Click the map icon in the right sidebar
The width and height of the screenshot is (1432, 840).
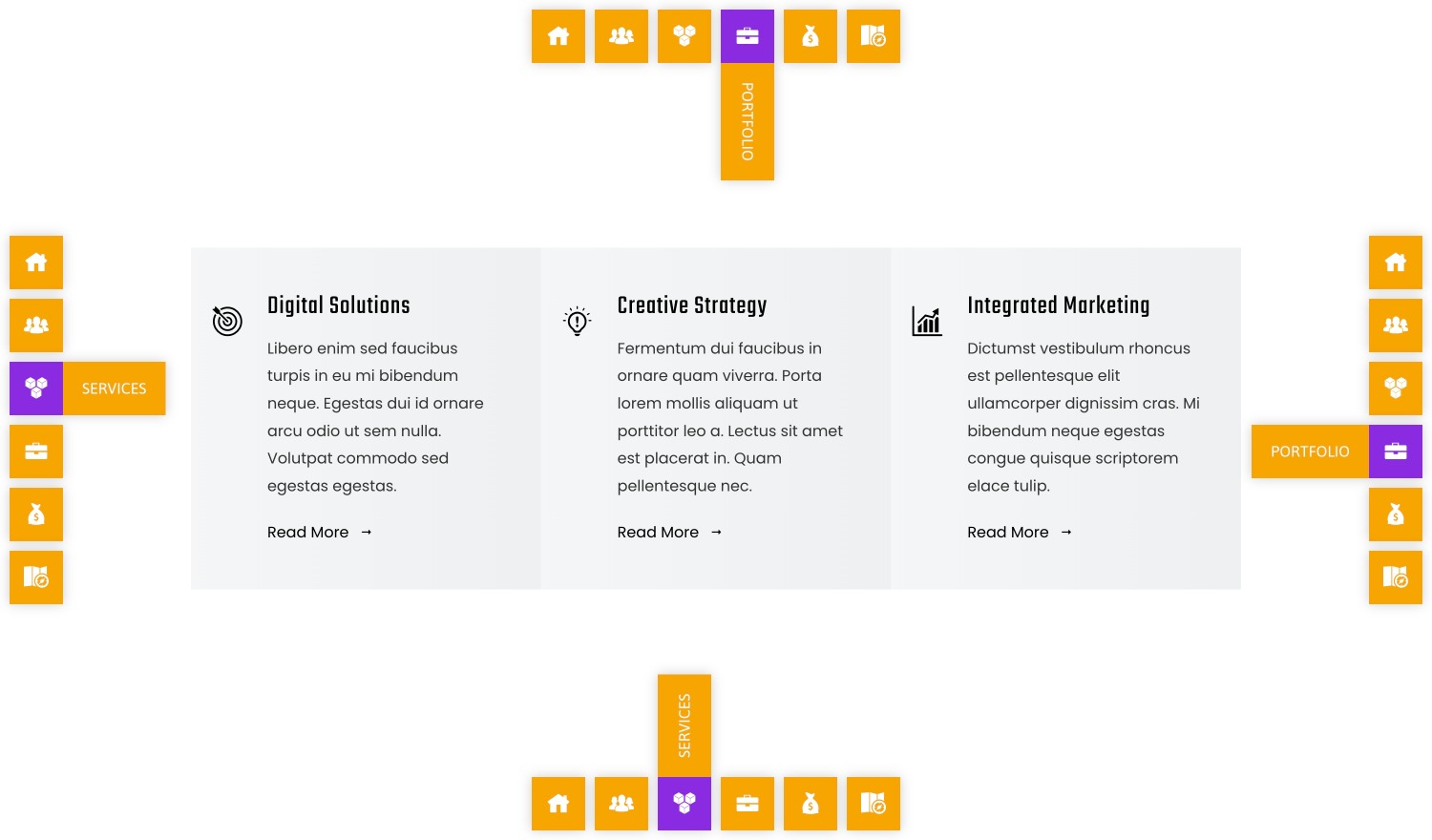[1395, 577]
